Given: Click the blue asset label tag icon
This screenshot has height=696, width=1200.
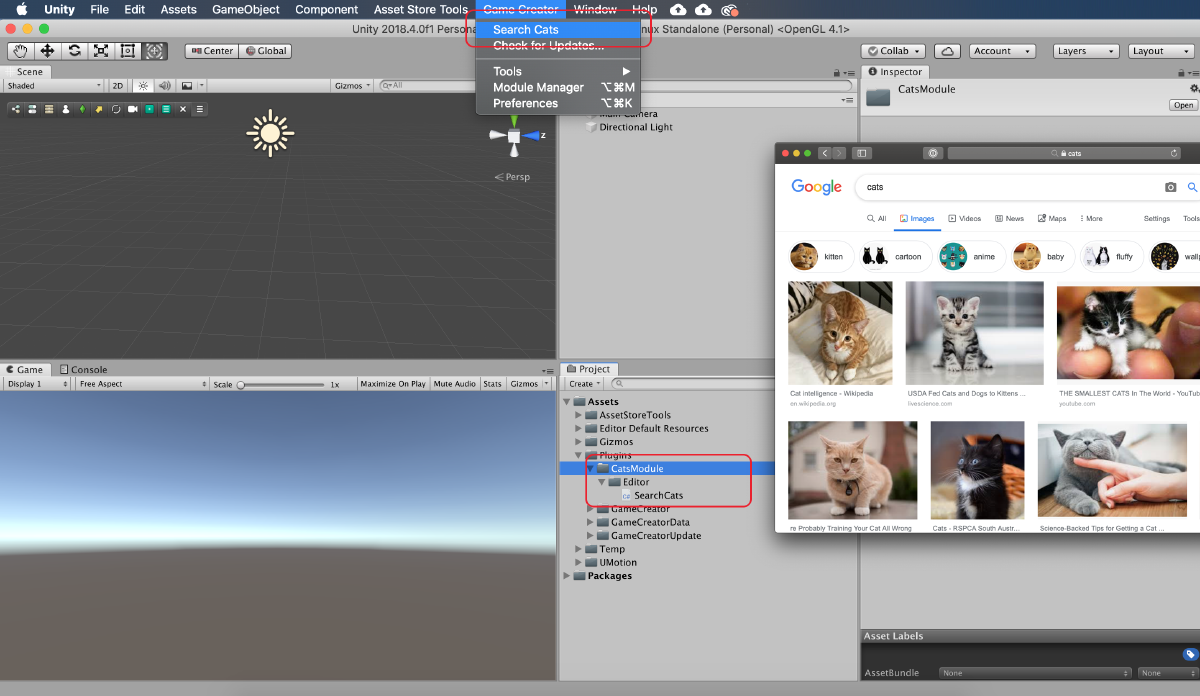Looking at the screenshot, I should pyautogui.click(x=1190, y=654).
